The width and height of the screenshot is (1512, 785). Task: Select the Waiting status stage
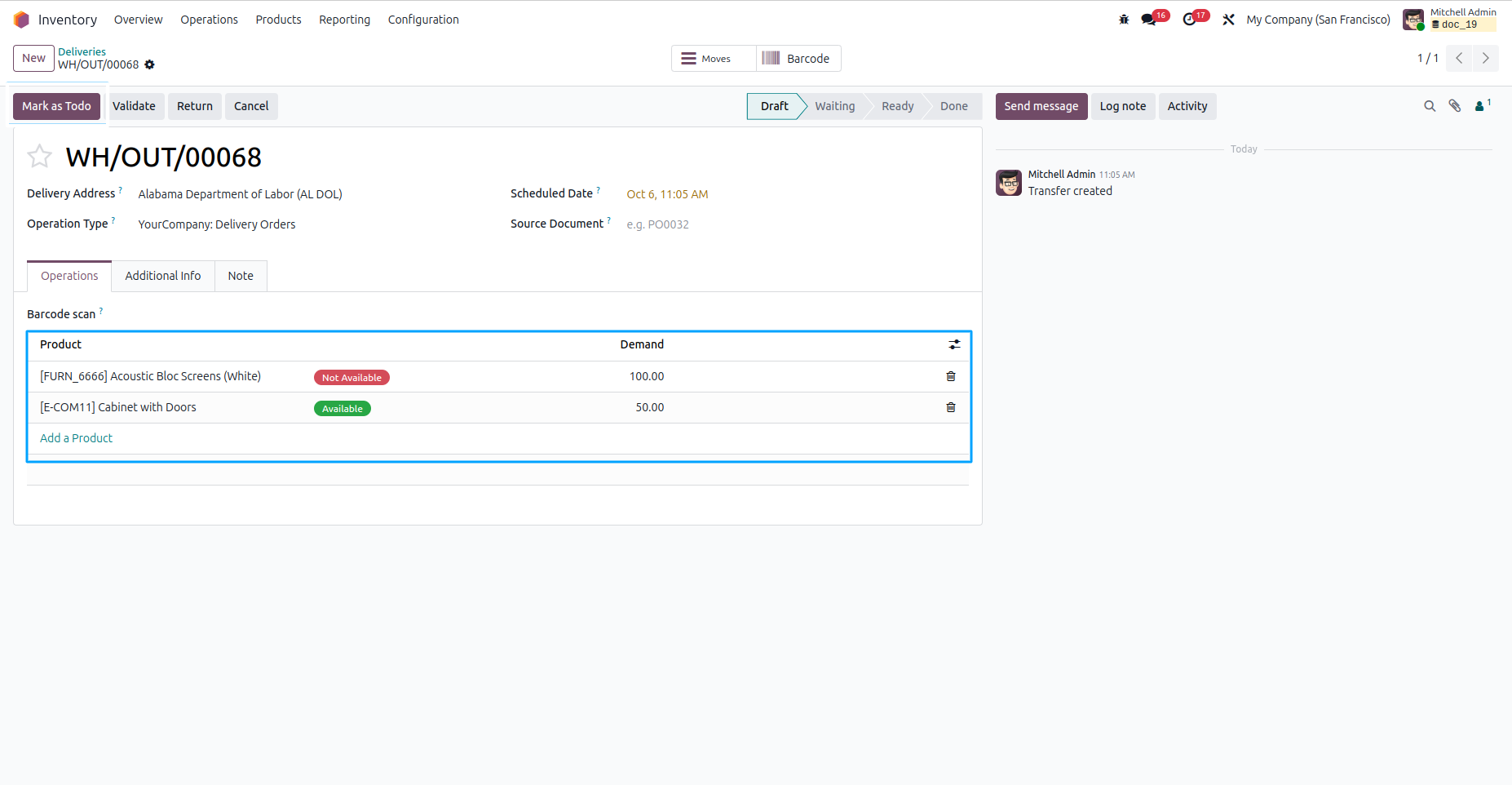click(x=835, y=106)
